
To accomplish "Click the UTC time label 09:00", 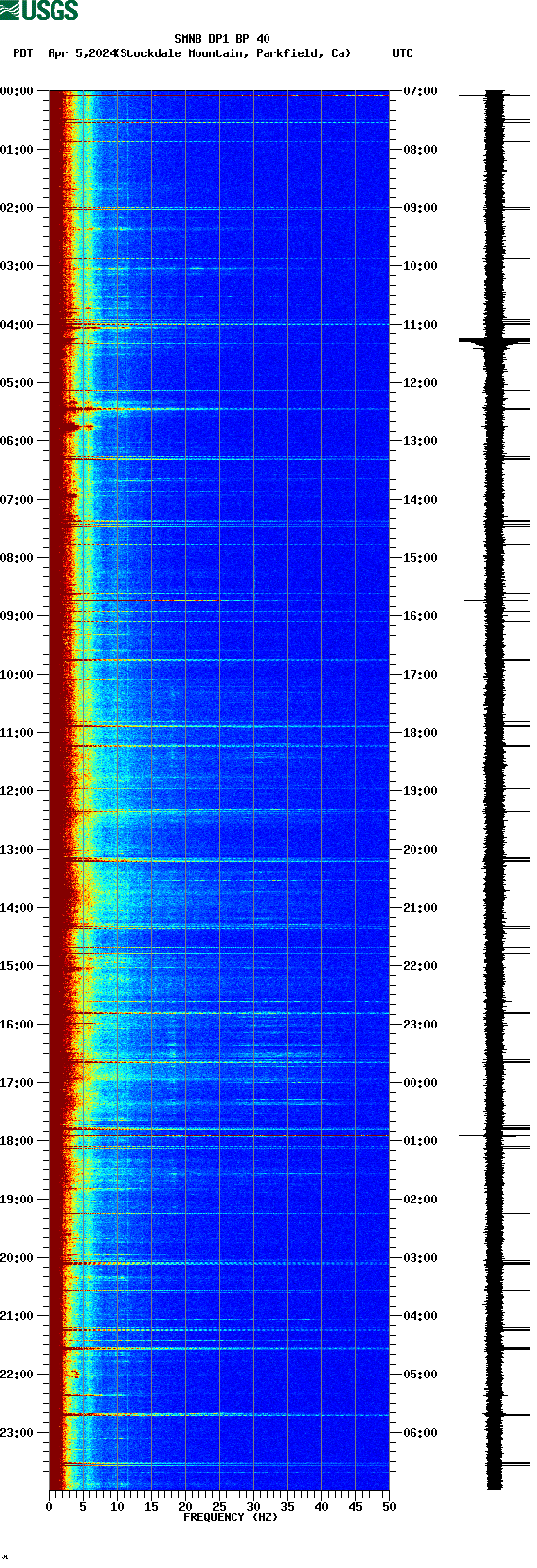I will point(420,208).
